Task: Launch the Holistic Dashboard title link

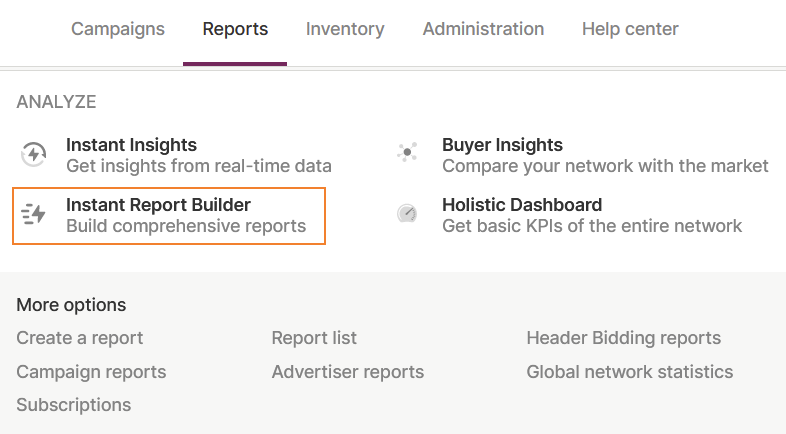Action: click(522, 205)
